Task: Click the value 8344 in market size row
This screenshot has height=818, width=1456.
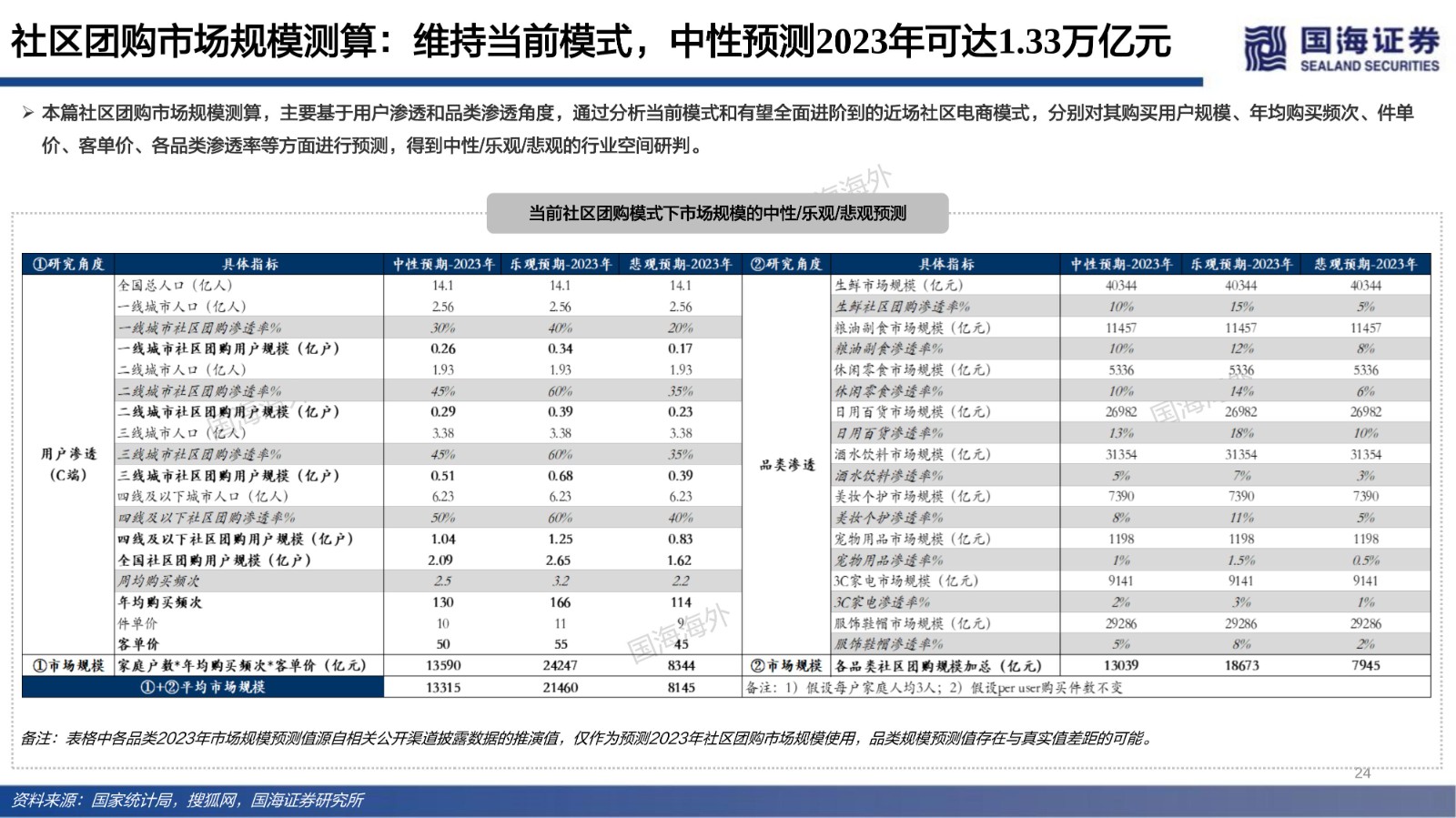Action: coord(681,665)
